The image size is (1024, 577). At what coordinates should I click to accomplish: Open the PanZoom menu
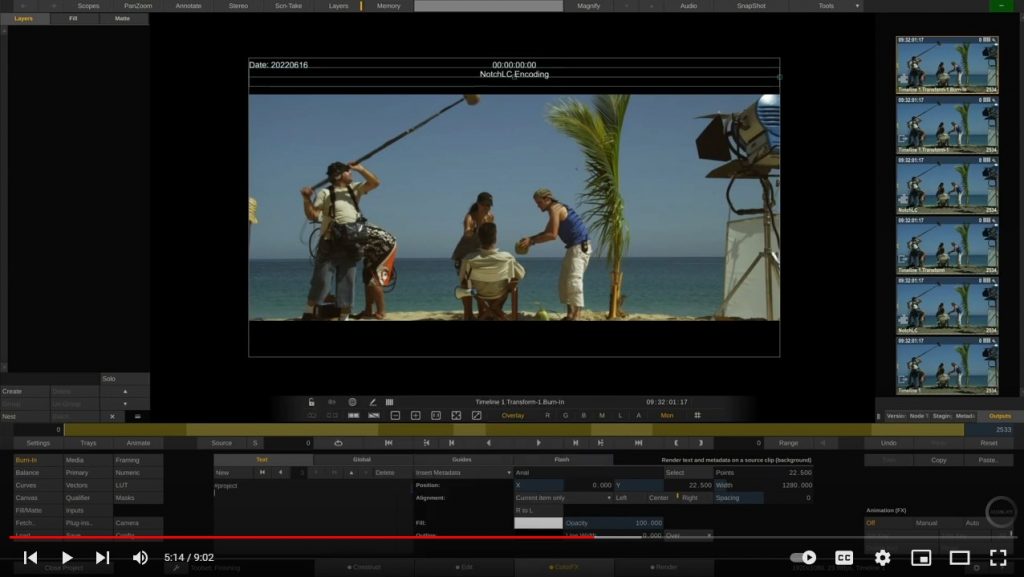138,6
